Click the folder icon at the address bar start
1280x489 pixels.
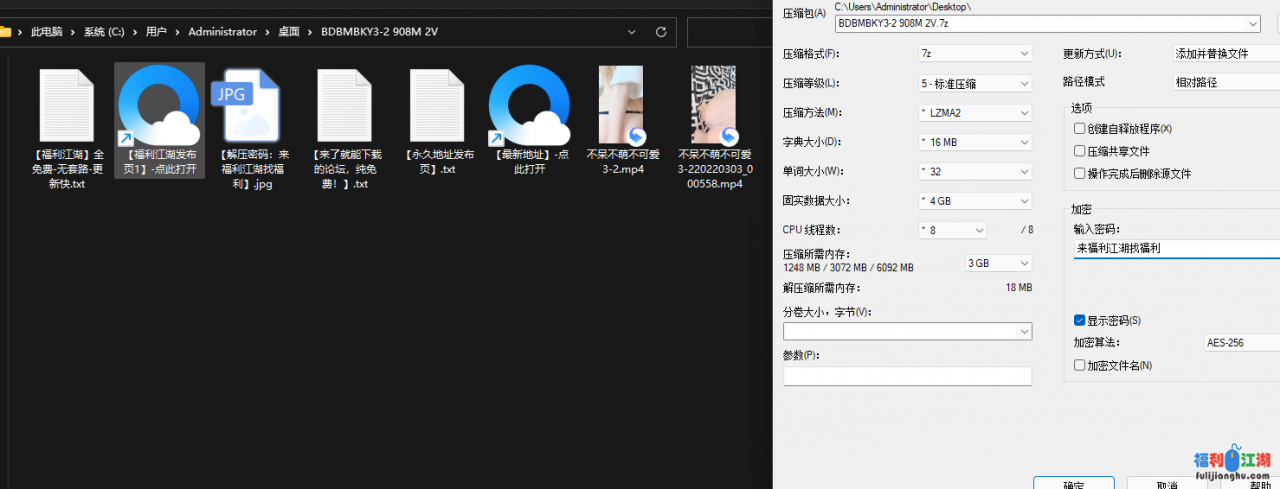pos(6,31)
